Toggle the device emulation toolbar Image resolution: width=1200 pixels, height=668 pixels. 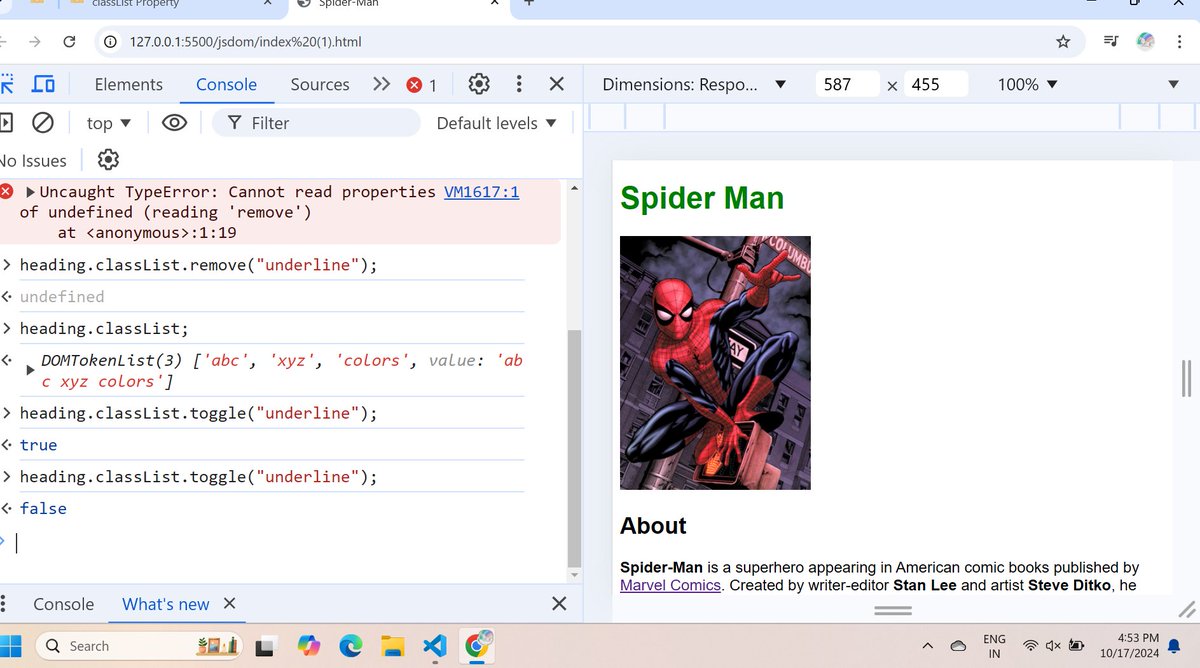click(x=43, y=83)
